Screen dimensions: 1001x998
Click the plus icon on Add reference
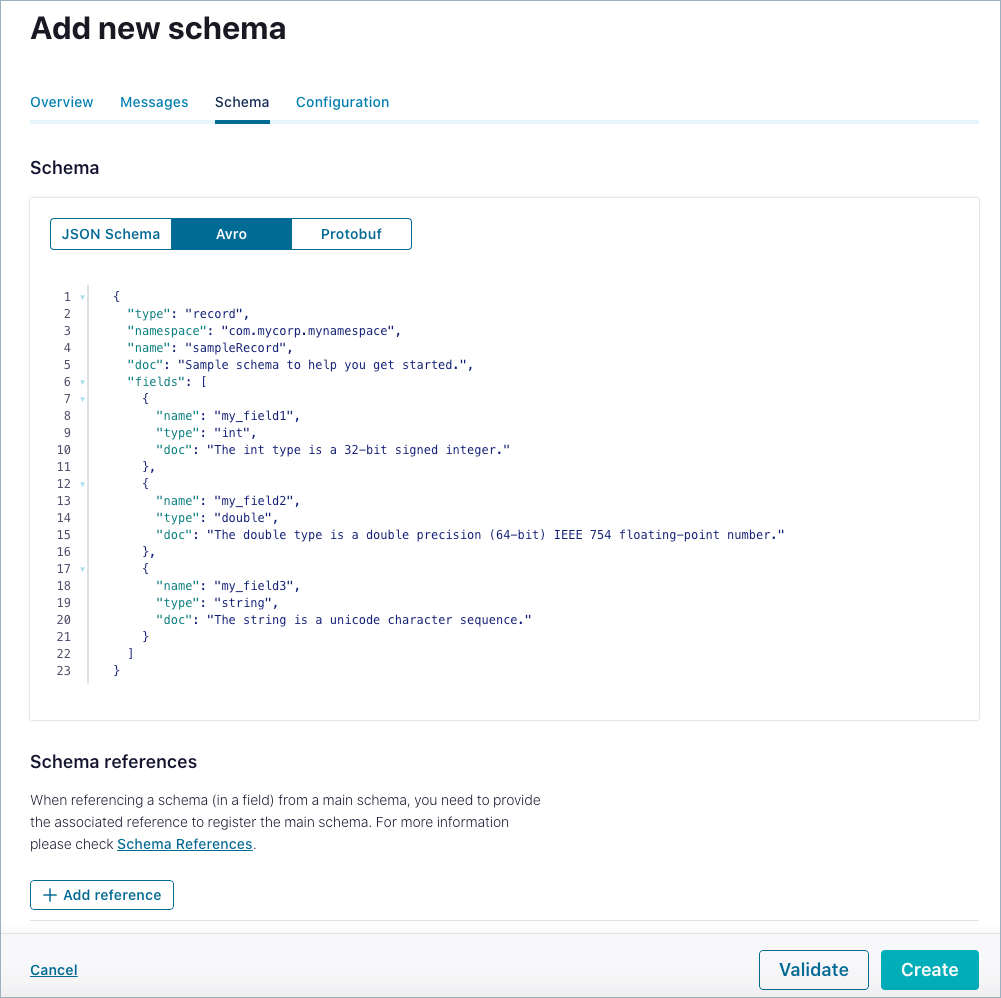pyautogui.click(x=49, y=895)
